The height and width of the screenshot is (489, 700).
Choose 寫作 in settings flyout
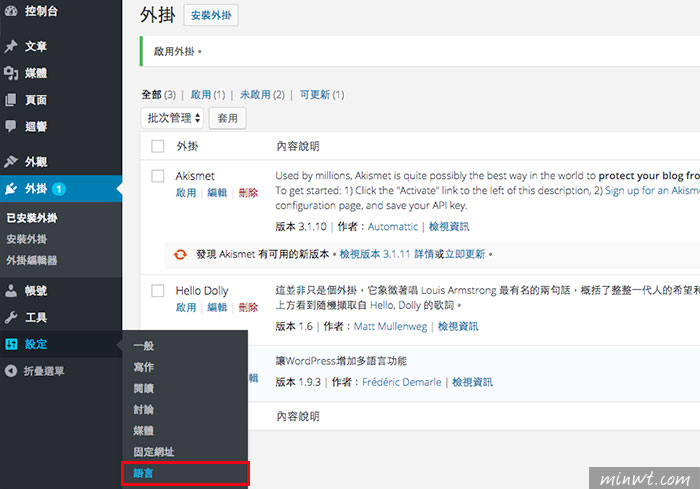144,367
